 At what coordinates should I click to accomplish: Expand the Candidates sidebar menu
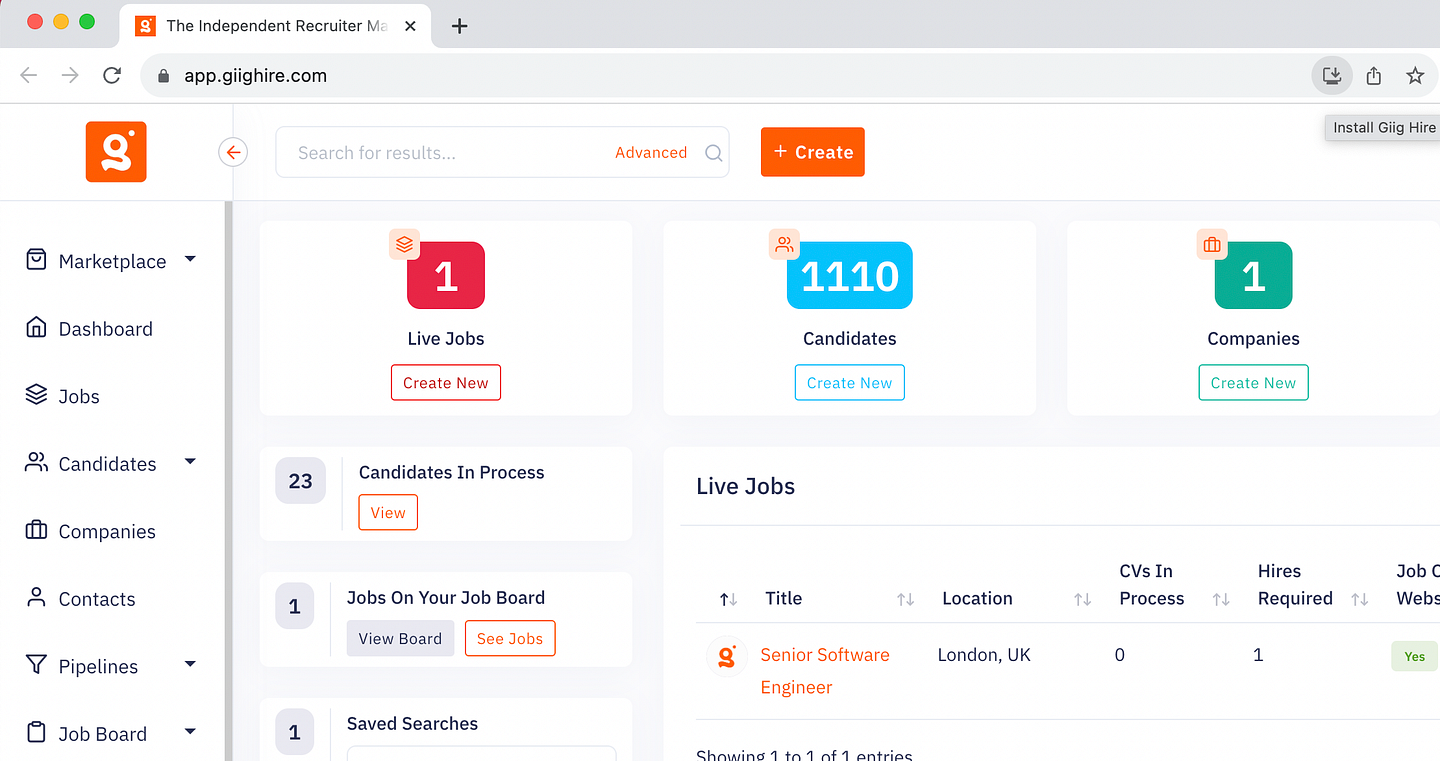190,462
